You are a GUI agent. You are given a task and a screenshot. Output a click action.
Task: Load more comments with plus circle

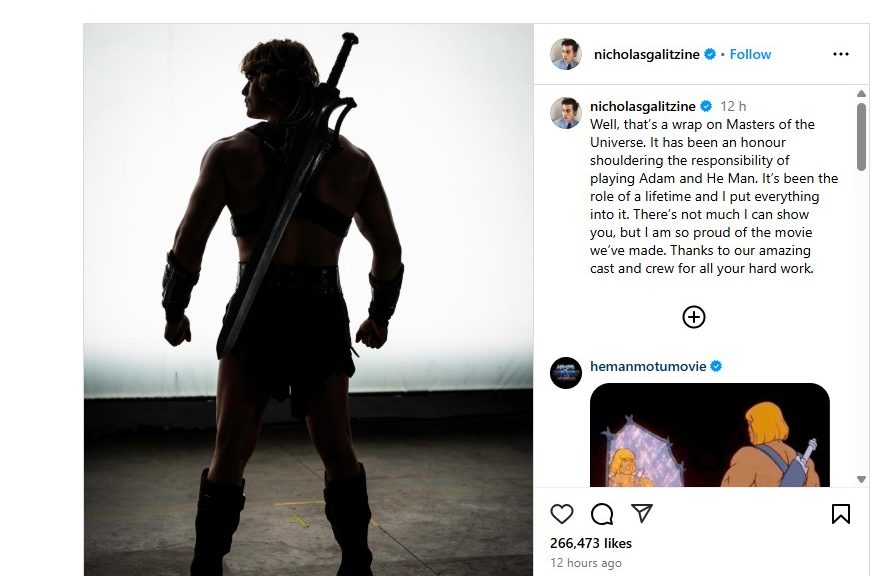[x=694, y=317]
